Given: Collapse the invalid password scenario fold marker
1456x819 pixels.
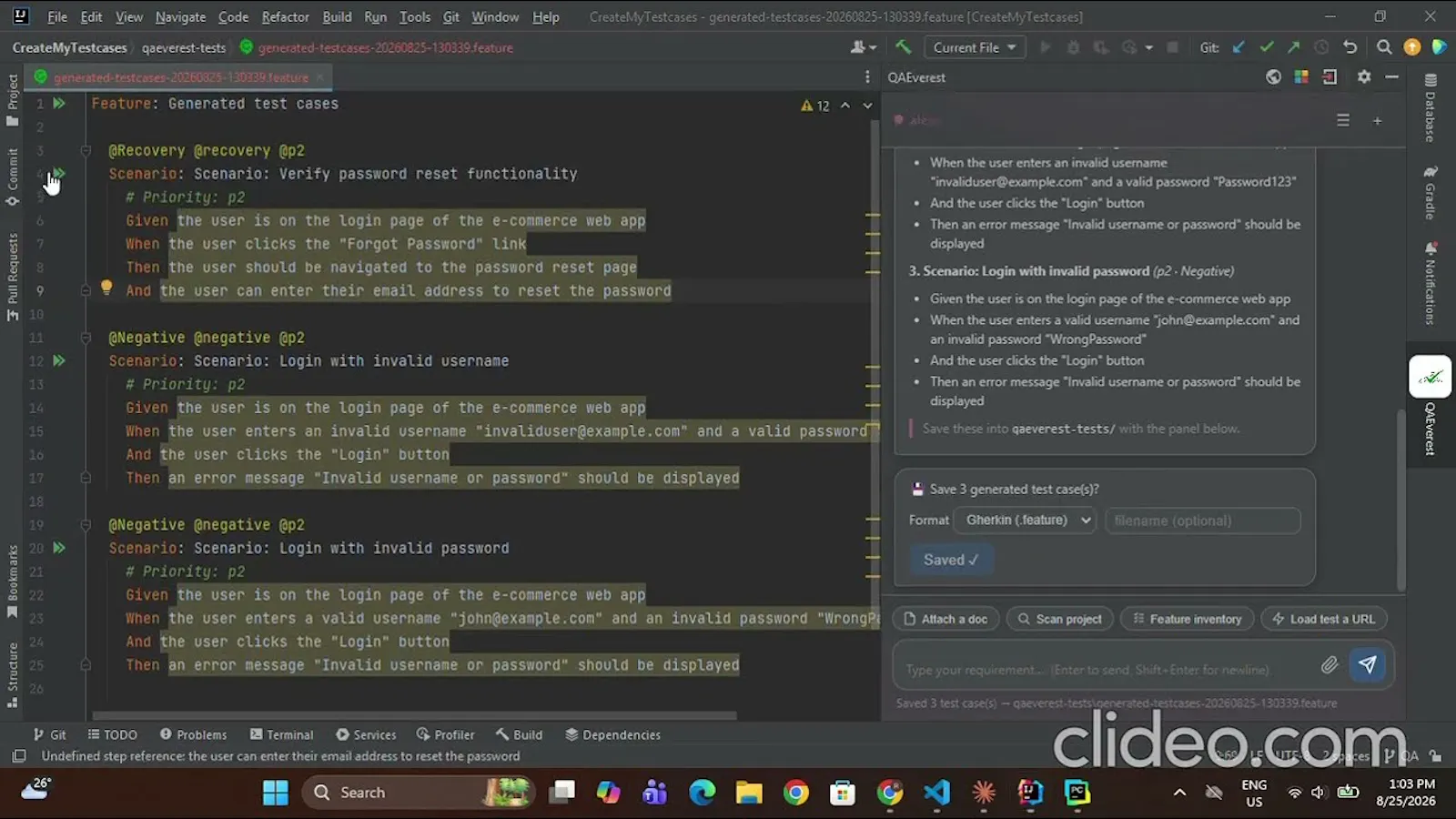Looking at the screenshot, I should (x=86, y=525).
